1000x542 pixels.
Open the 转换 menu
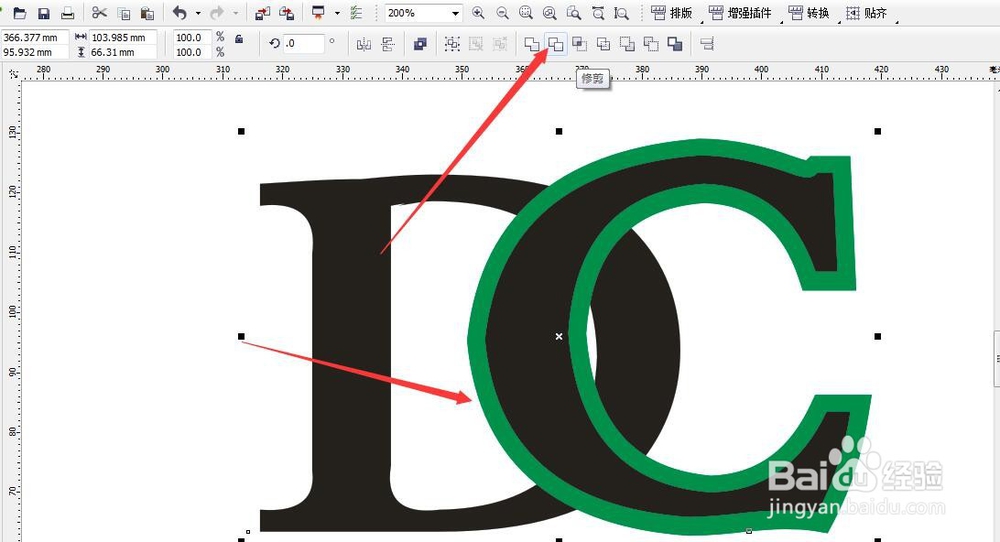pyautogui.click(x=809, y=13)
